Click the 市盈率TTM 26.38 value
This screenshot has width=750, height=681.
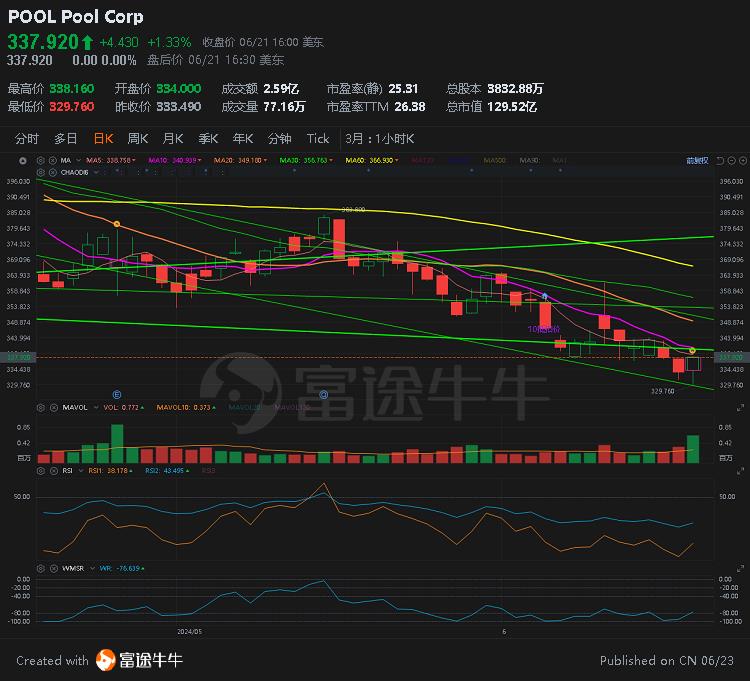(409, 107)
